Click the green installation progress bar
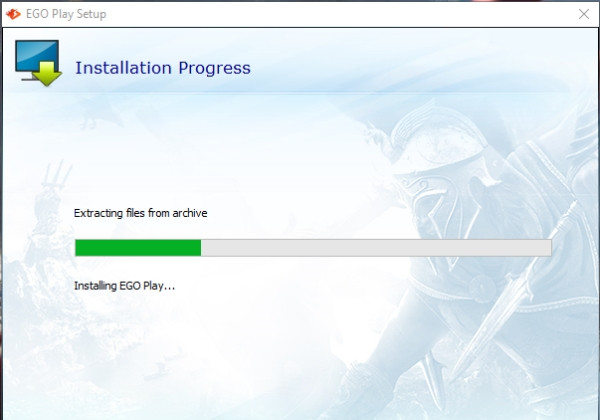Image resolution: width=600 pixels, height=420 pixels. tap(313, 247)
